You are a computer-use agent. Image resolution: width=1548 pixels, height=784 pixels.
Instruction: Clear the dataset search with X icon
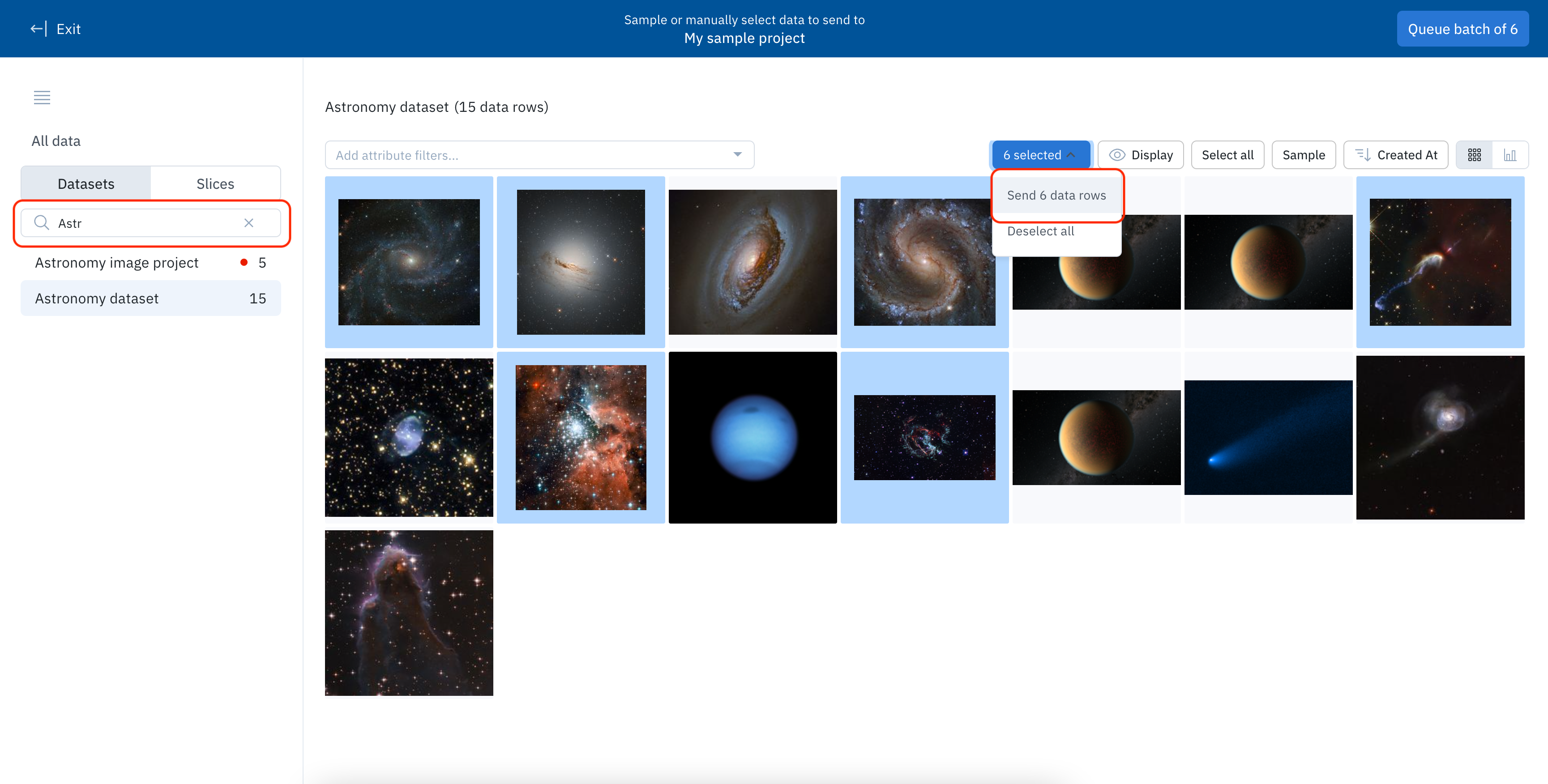tap(249, 223)
